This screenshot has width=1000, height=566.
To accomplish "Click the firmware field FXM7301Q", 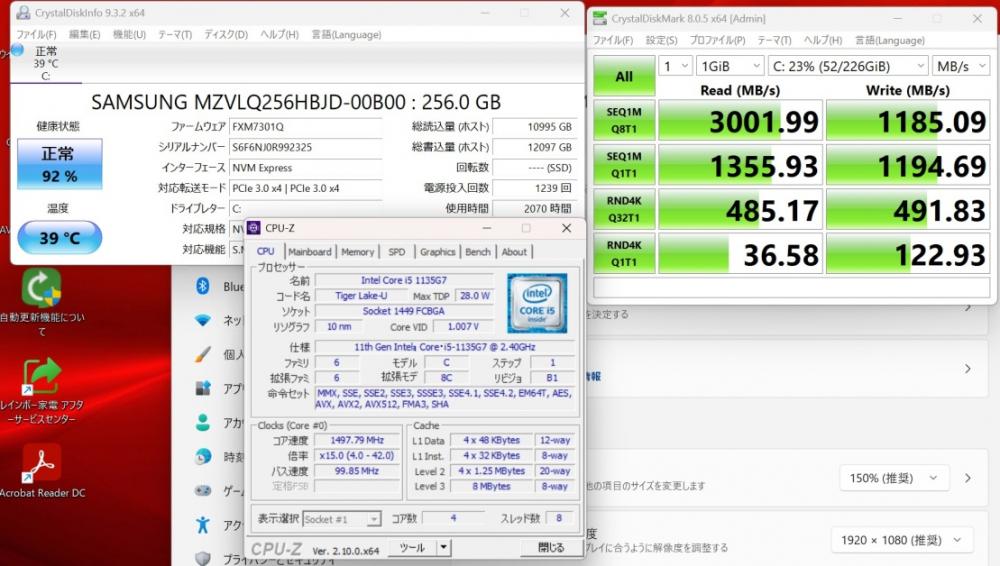I will coord(305,126).
